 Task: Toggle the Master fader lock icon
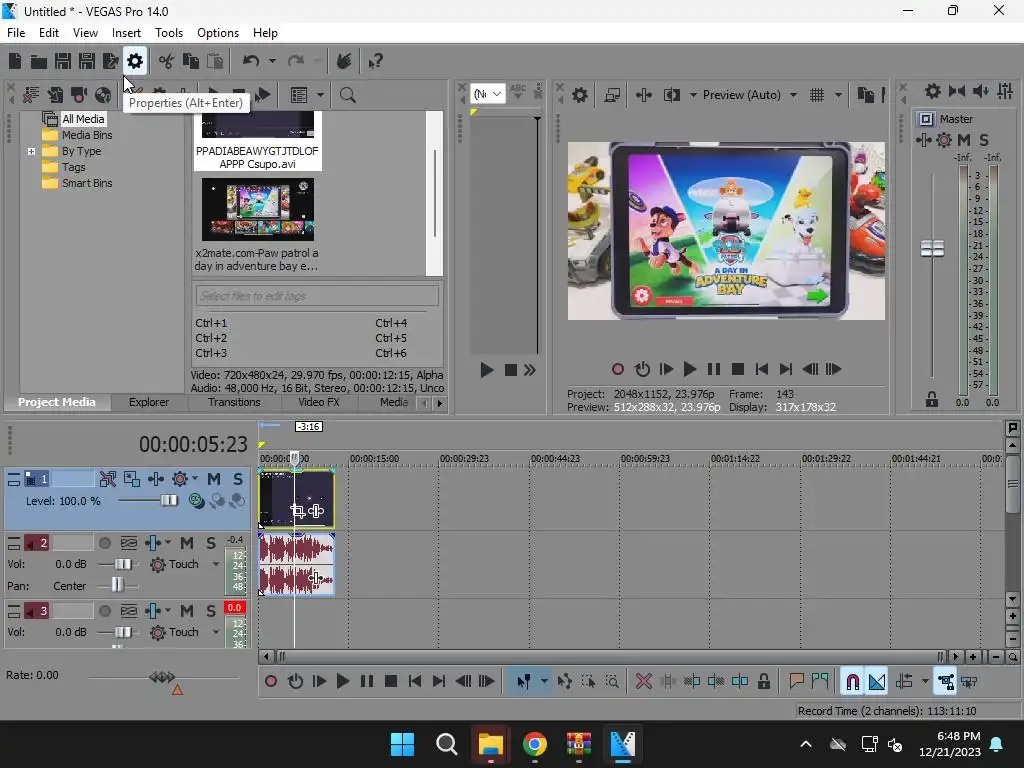[x=932, y=399]
